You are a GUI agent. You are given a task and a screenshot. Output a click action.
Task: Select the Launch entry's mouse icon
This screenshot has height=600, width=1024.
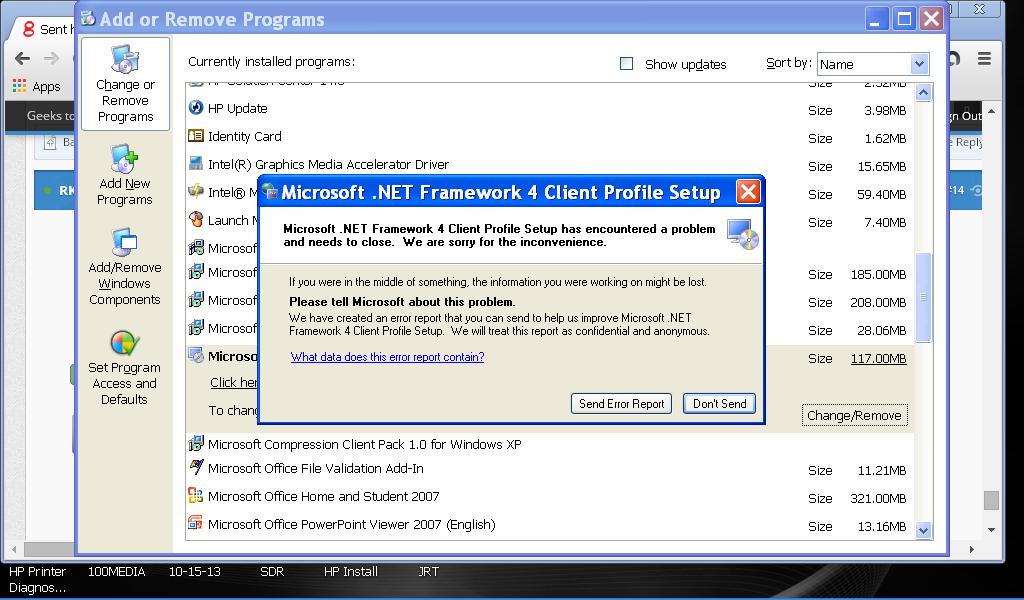click(196, 219)
